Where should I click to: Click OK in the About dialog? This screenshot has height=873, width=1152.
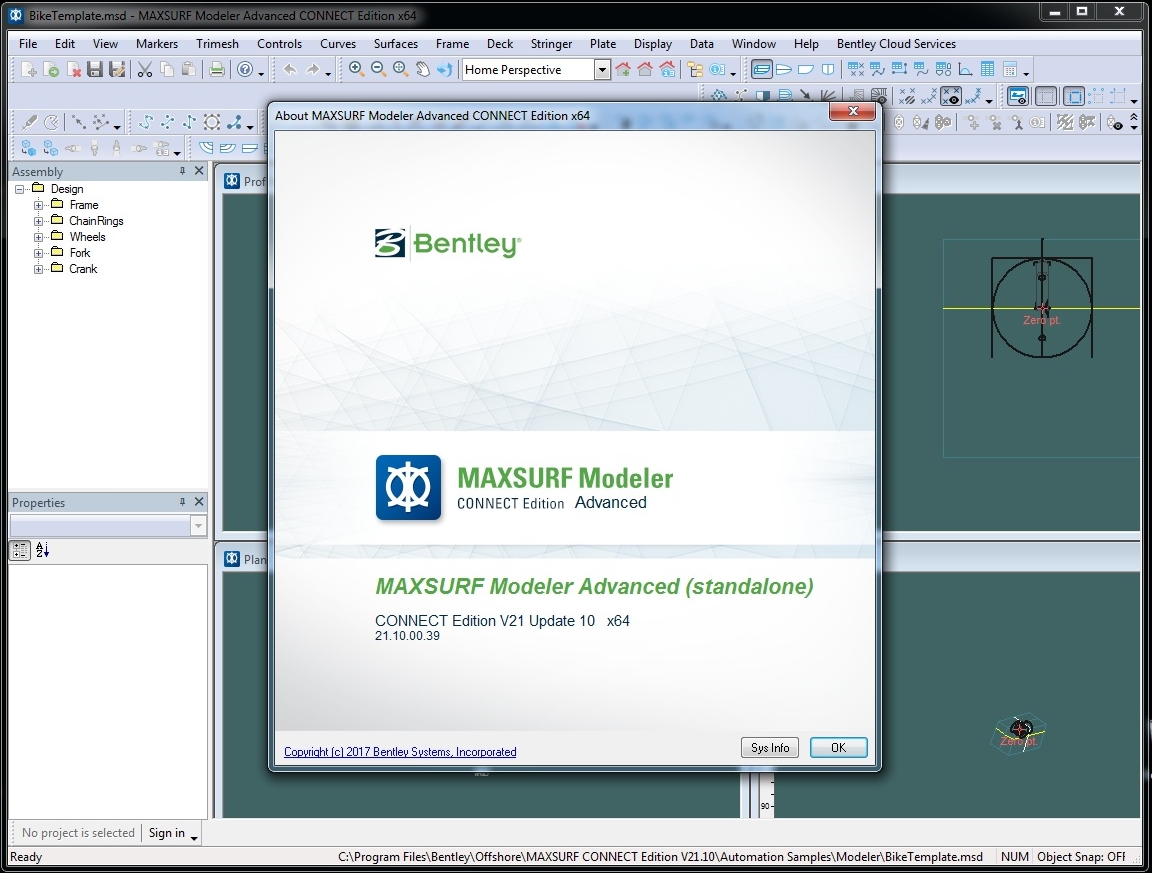[x=838, y=747]
